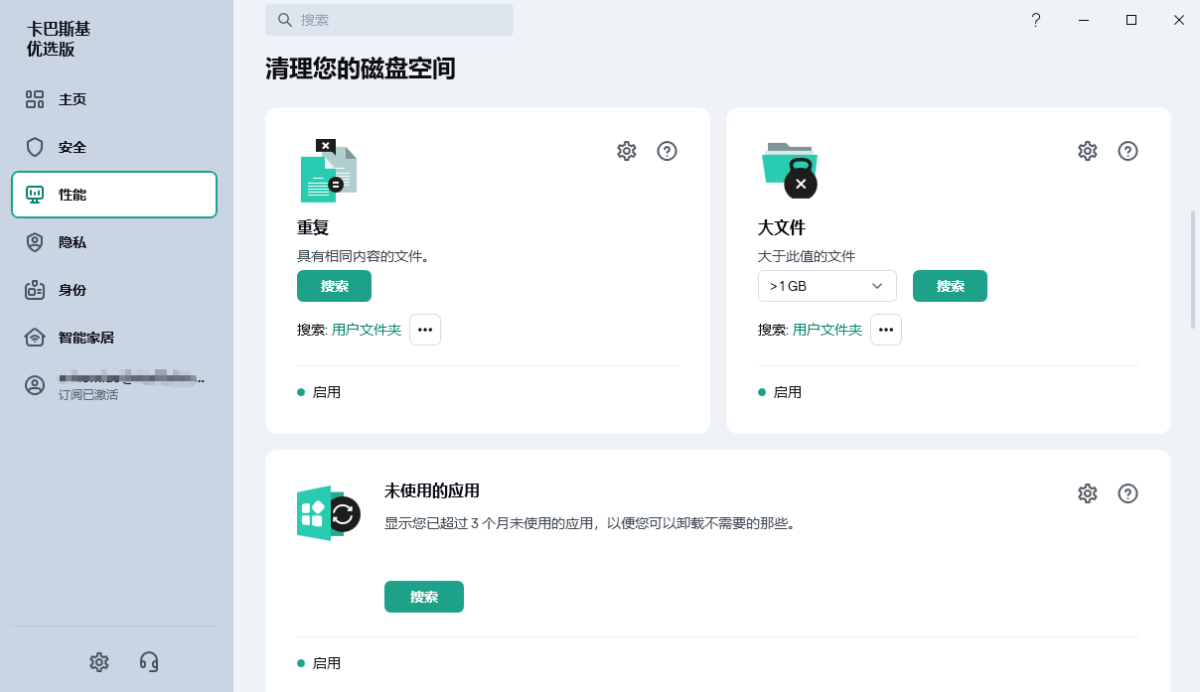
Task: Open settings for the 重复 card
Action: 626,151
